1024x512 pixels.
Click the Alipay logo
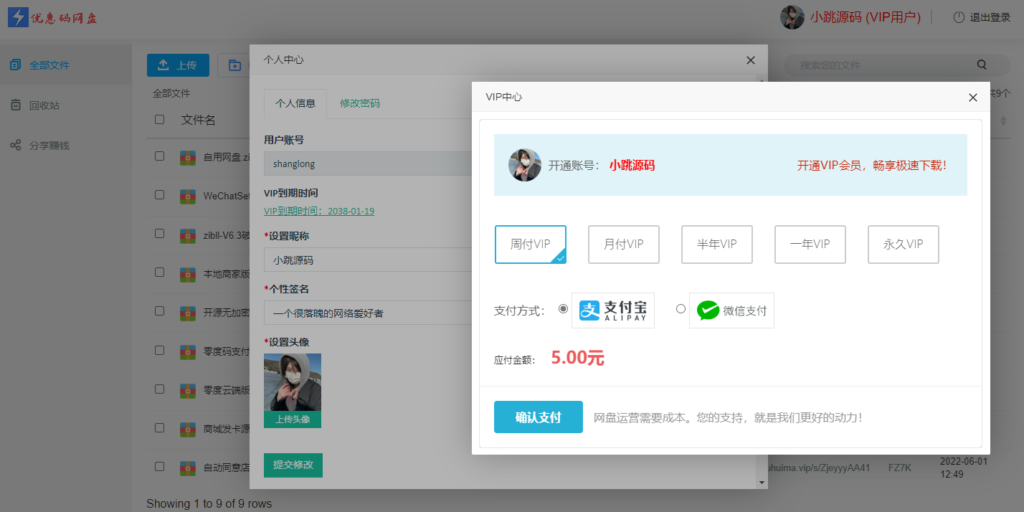(x=613, y=310)
